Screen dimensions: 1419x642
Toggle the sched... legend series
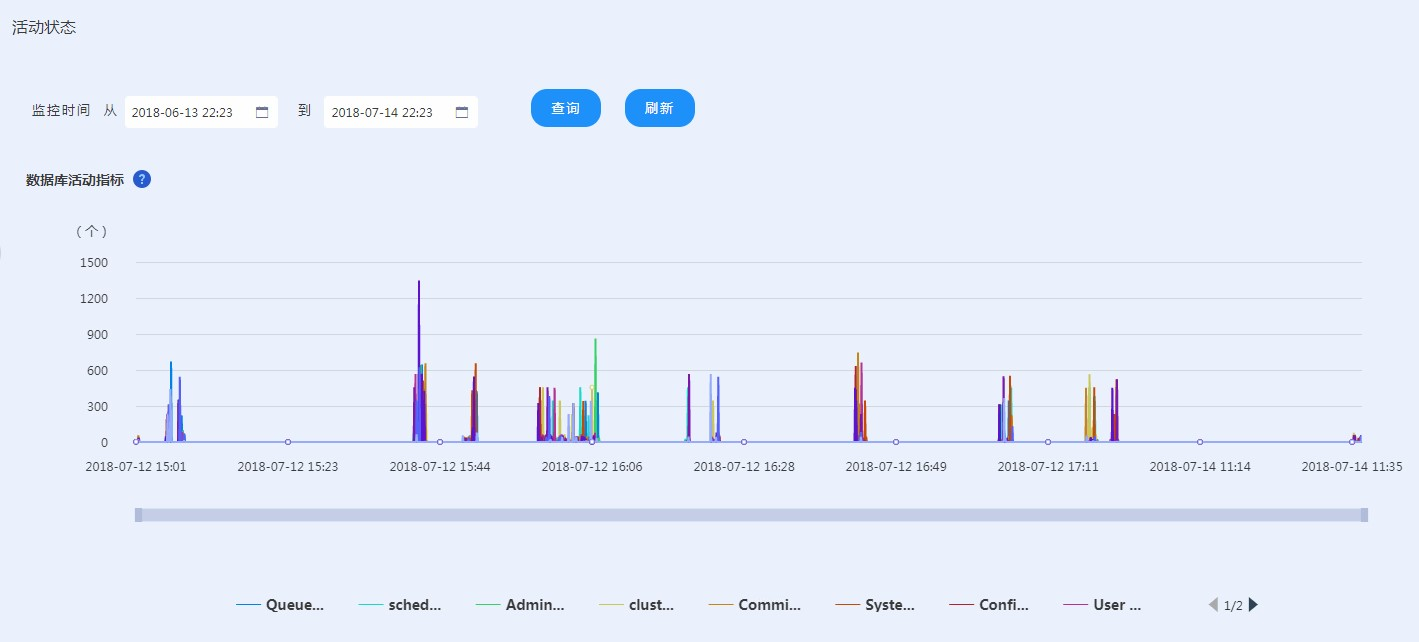400,605
